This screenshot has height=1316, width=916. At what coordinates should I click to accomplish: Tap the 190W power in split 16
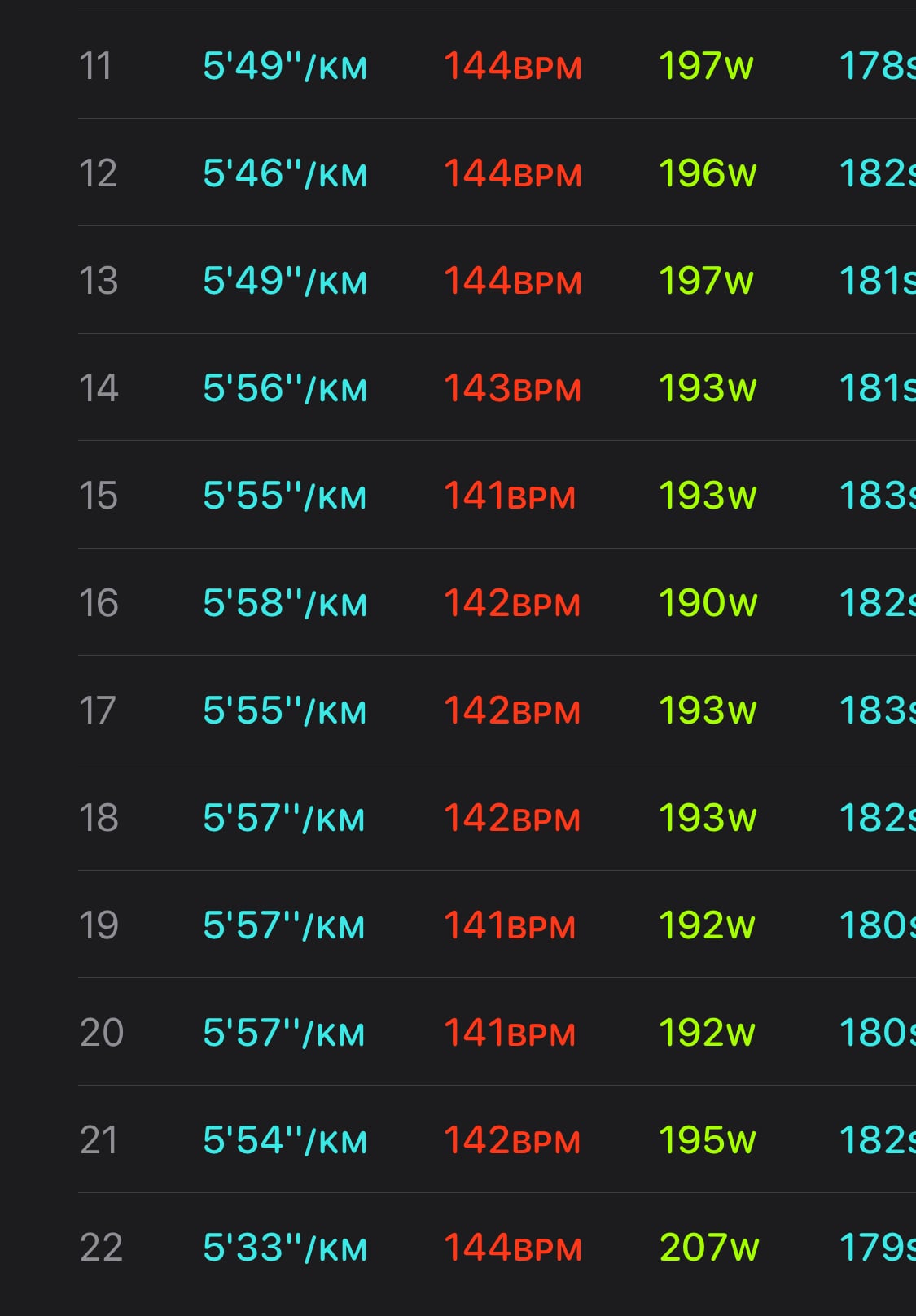[708, 603]
